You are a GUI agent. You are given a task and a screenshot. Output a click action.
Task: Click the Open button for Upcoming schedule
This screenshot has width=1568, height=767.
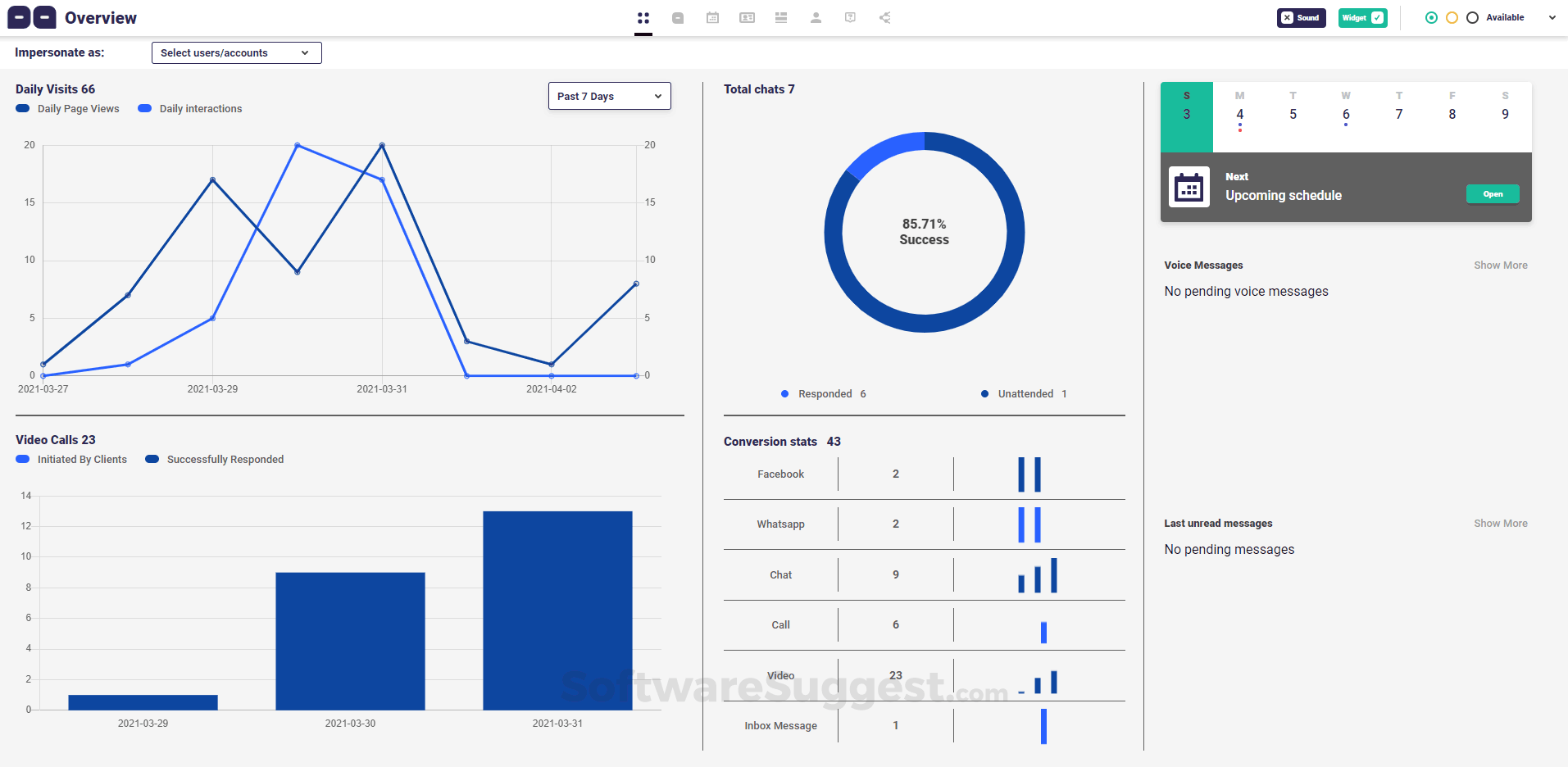[1493, 194]
